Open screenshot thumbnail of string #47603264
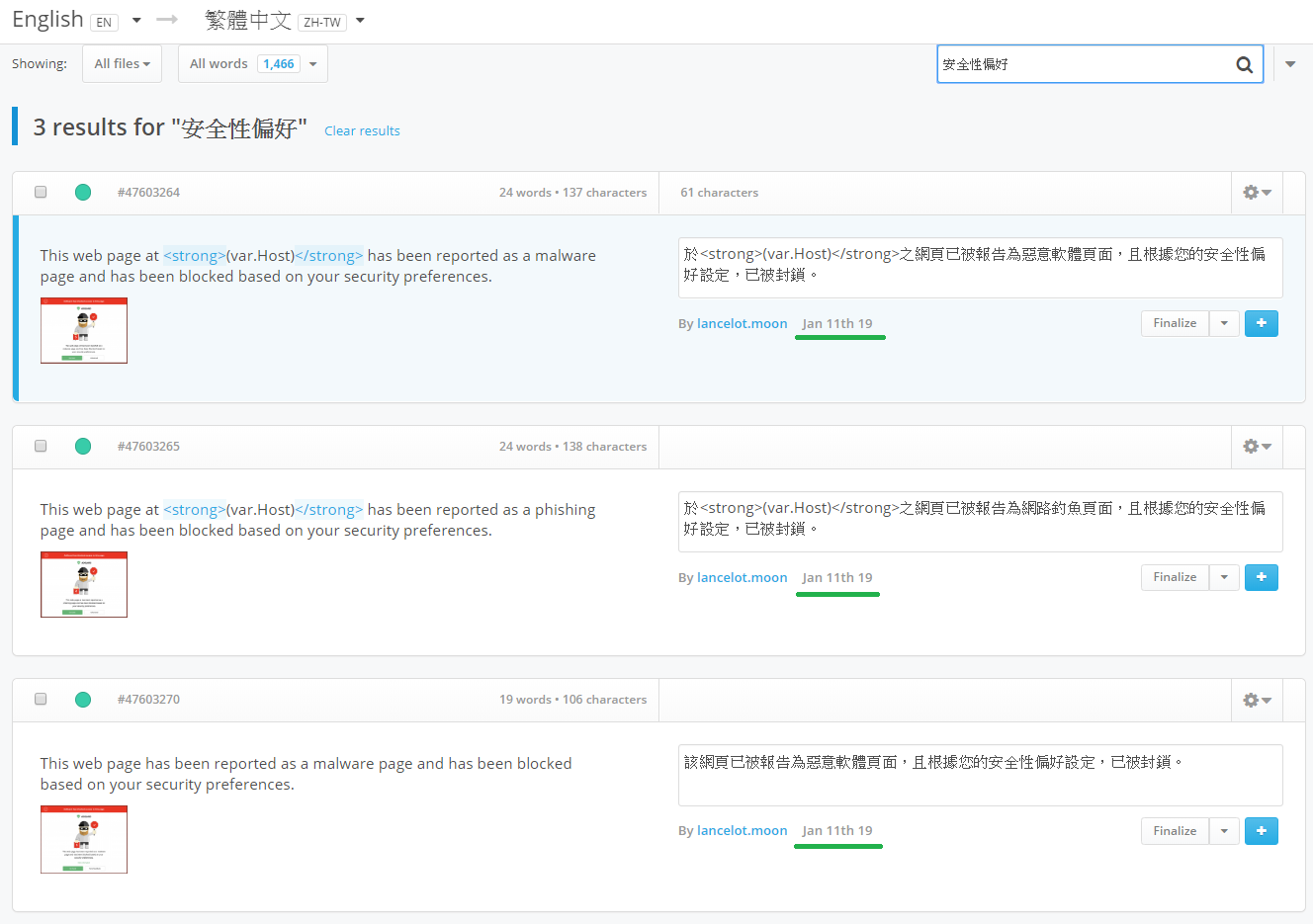This screenshot has width=1313, height=924. click(x=84, y=331)
